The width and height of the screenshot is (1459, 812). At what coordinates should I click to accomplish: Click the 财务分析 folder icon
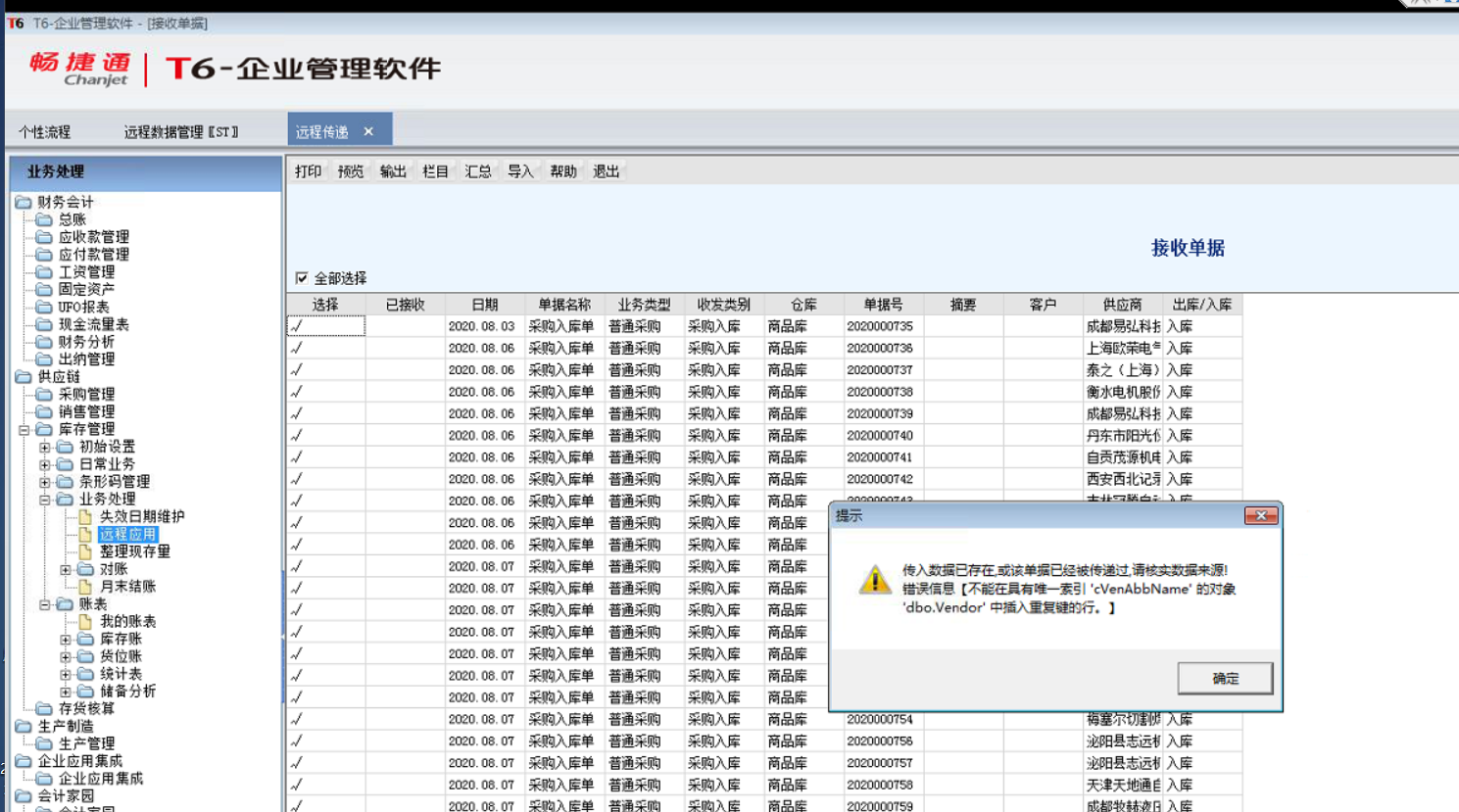[44, 342]
